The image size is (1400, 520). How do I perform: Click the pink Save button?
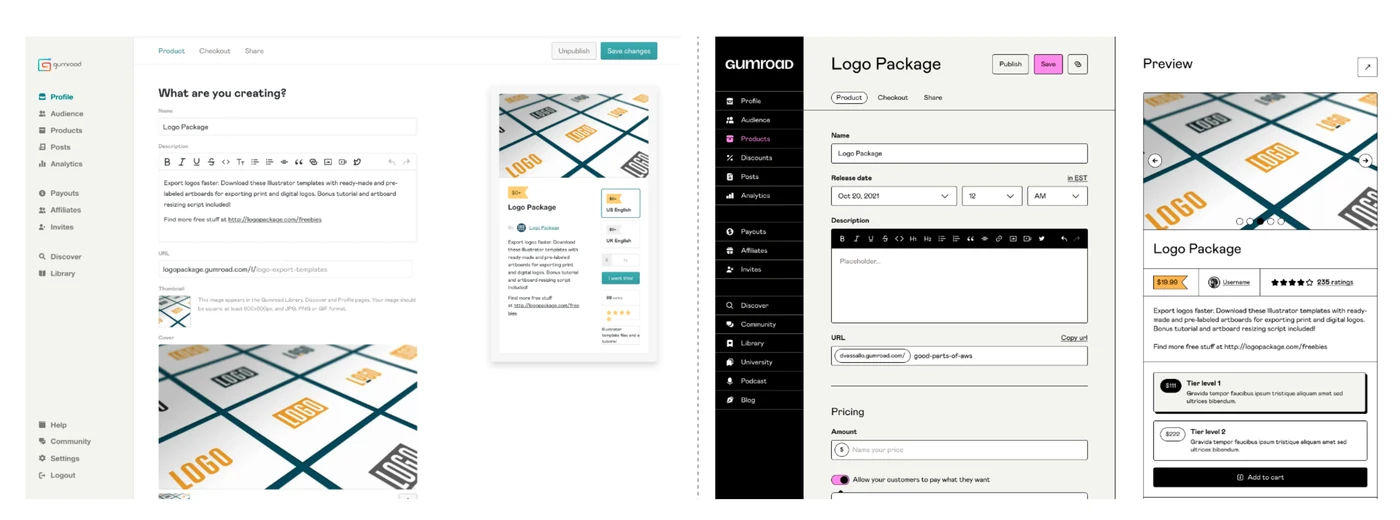click(1048, 64)
